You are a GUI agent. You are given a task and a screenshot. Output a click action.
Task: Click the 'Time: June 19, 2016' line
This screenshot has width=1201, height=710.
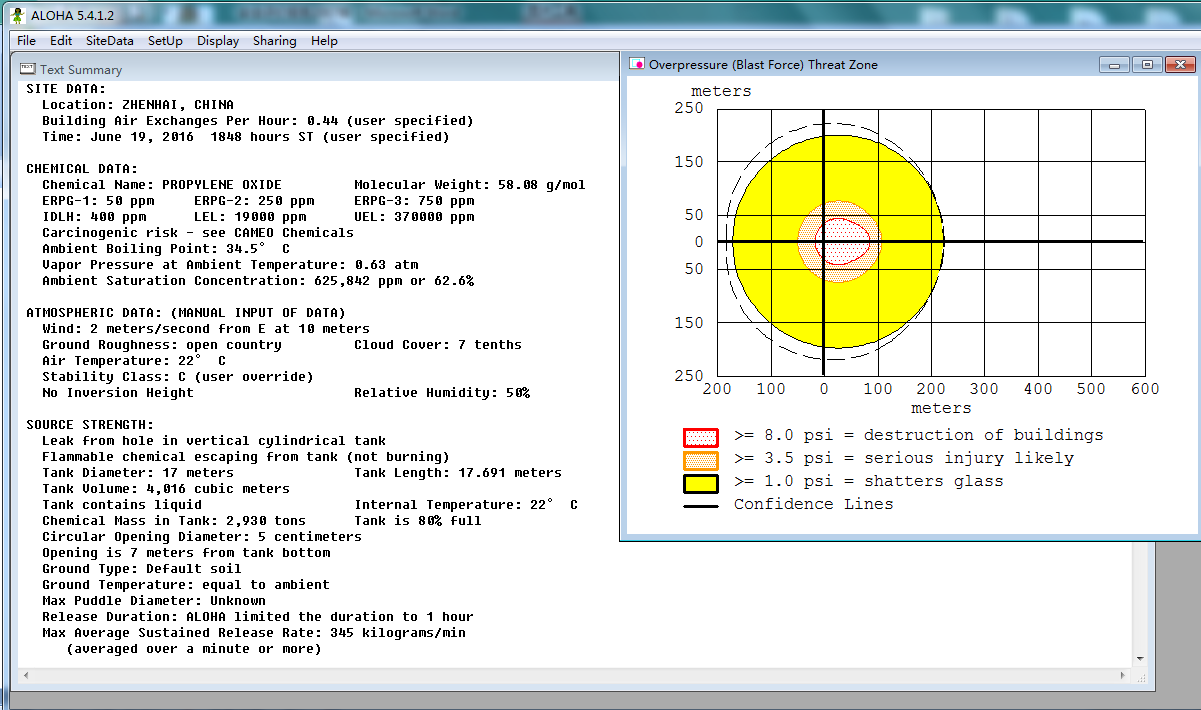point(246,136)
